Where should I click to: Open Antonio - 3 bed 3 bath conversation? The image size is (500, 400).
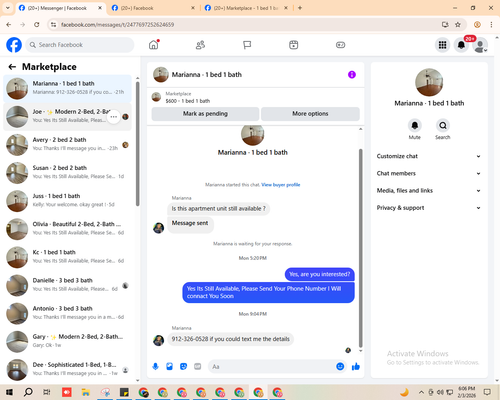pos(68,314)
